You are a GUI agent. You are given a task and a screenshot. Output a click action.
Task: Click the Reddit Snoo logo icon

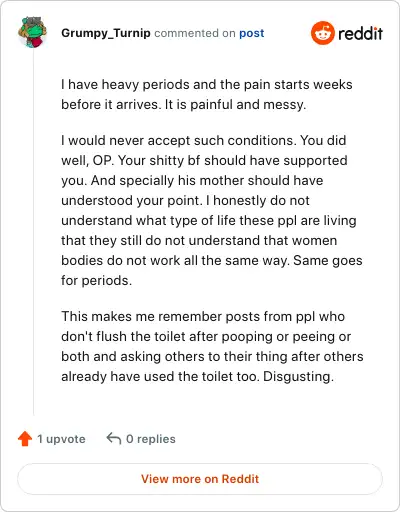click(x=322, y=33)
